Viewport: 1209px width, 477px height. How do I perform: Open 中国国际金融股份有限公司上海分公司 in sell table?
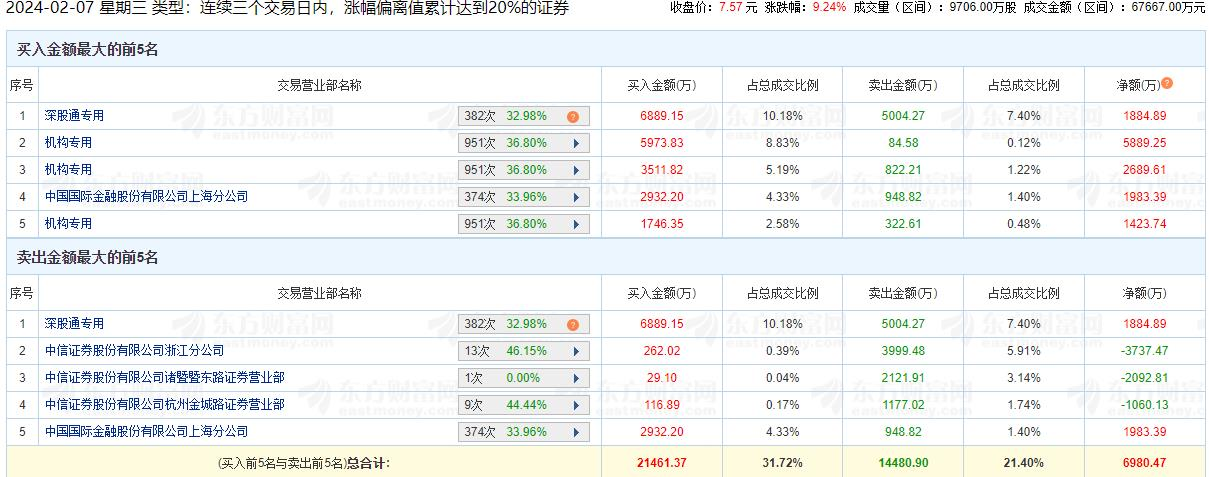146,432
